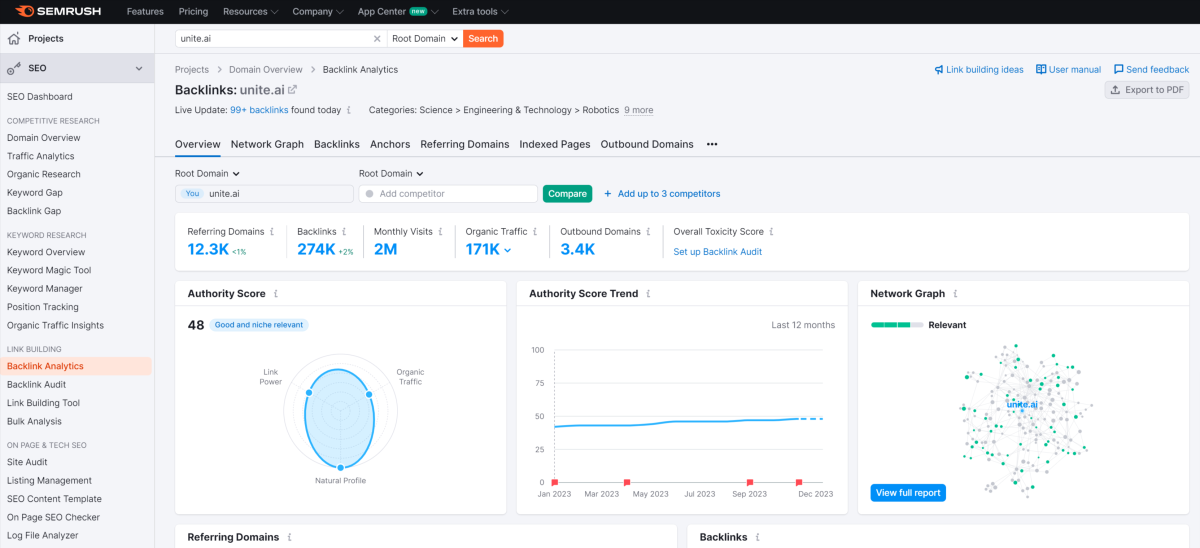Click info icon beside Live Update
Screen dimensions: 1200x548
[x=349, y=110]
